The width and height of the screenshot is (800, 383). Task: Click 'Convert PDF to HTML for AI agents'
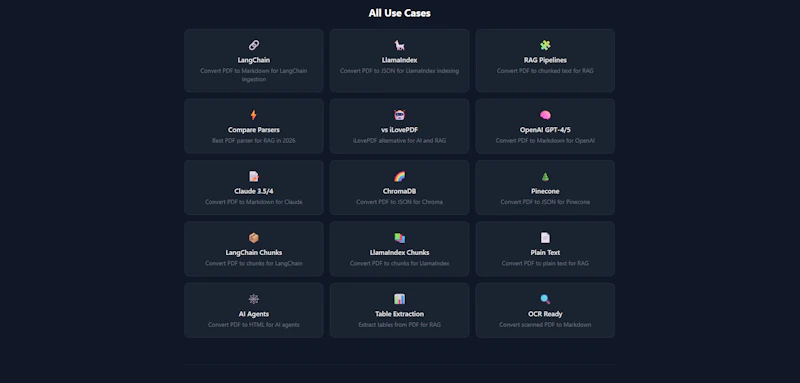pyautogui.click(x=254, y=325)
